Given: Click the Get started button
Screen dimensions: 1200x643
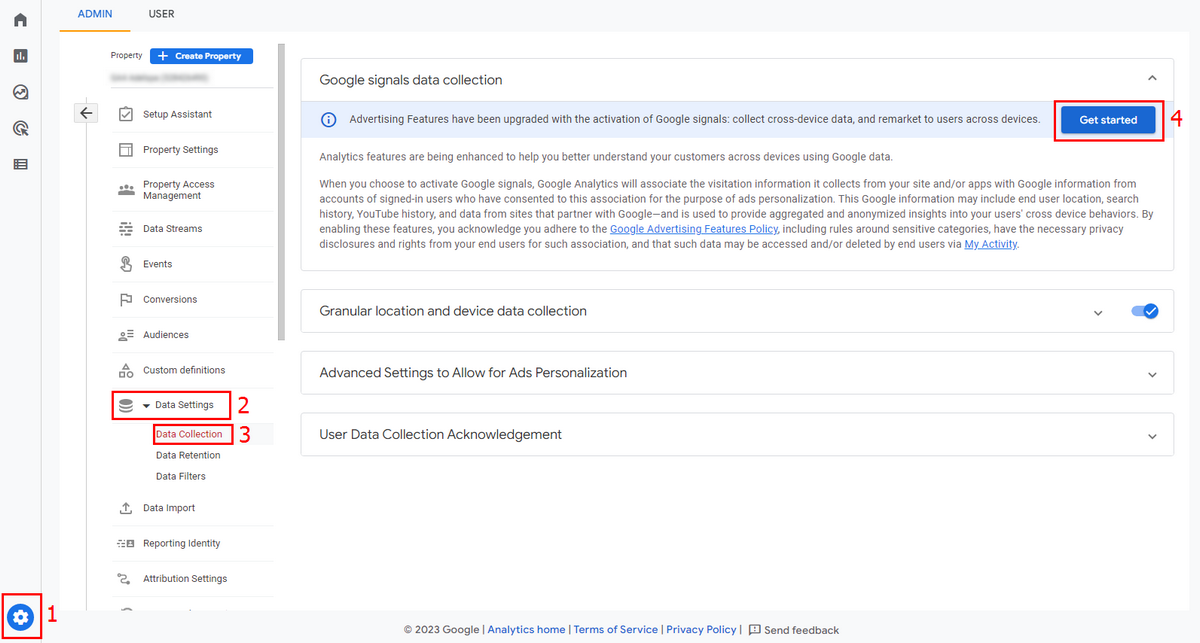Looking at the screenshot, I should [x=1108, y=120].
